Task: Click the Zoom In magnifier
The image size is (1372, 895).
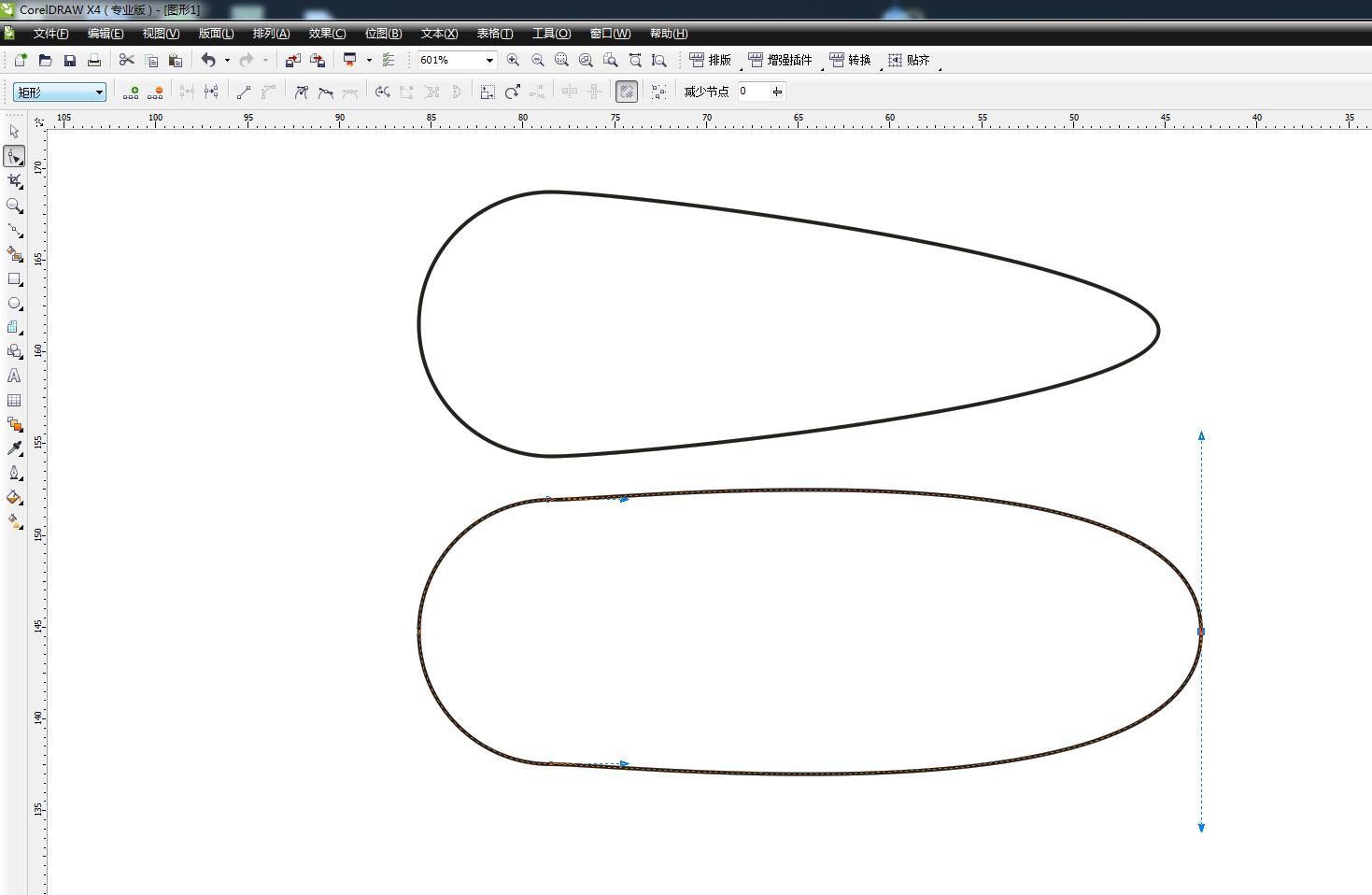Action: [513, 60]
